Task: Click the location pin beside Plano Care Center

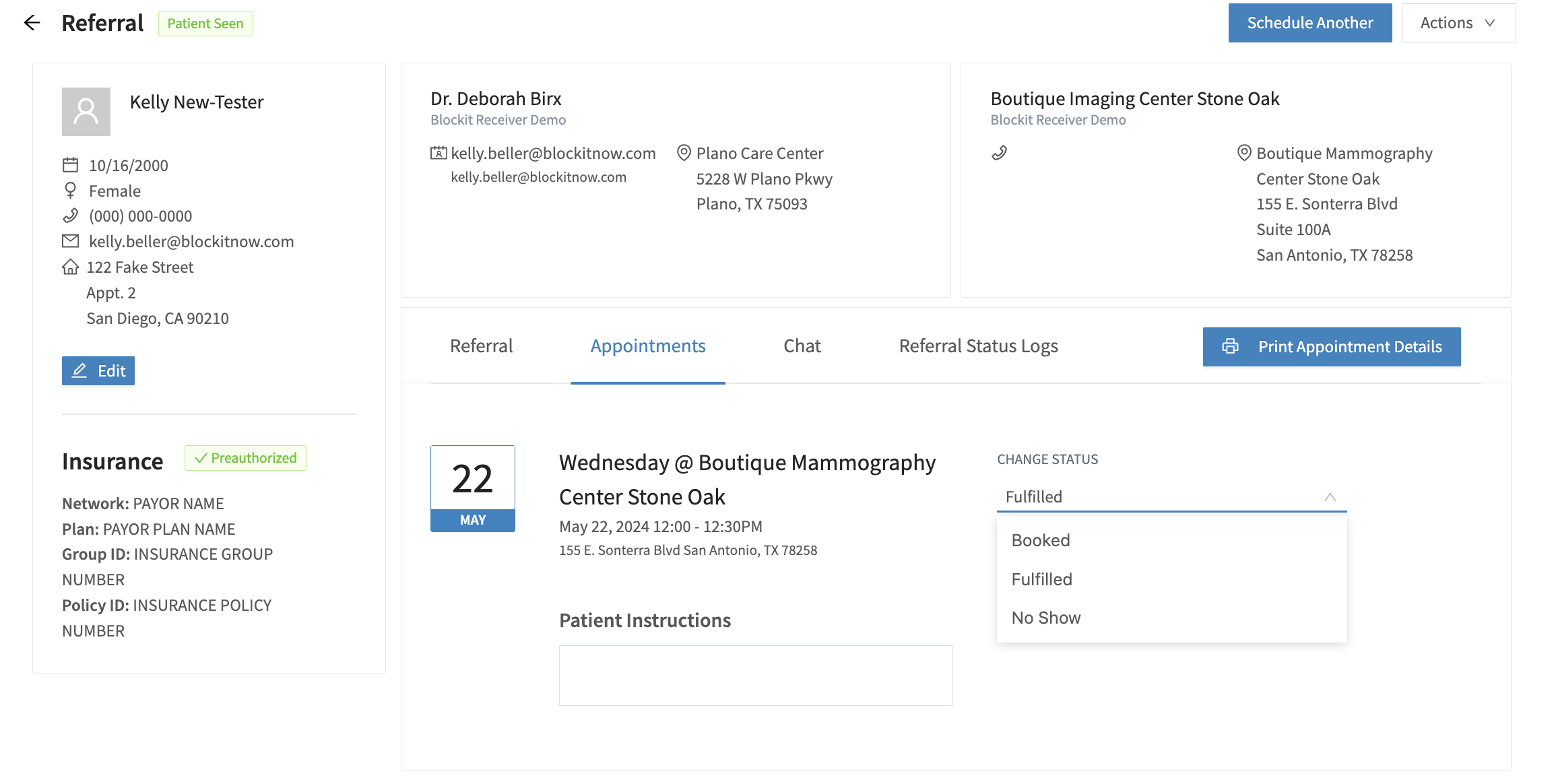Action: click(684, 152)
